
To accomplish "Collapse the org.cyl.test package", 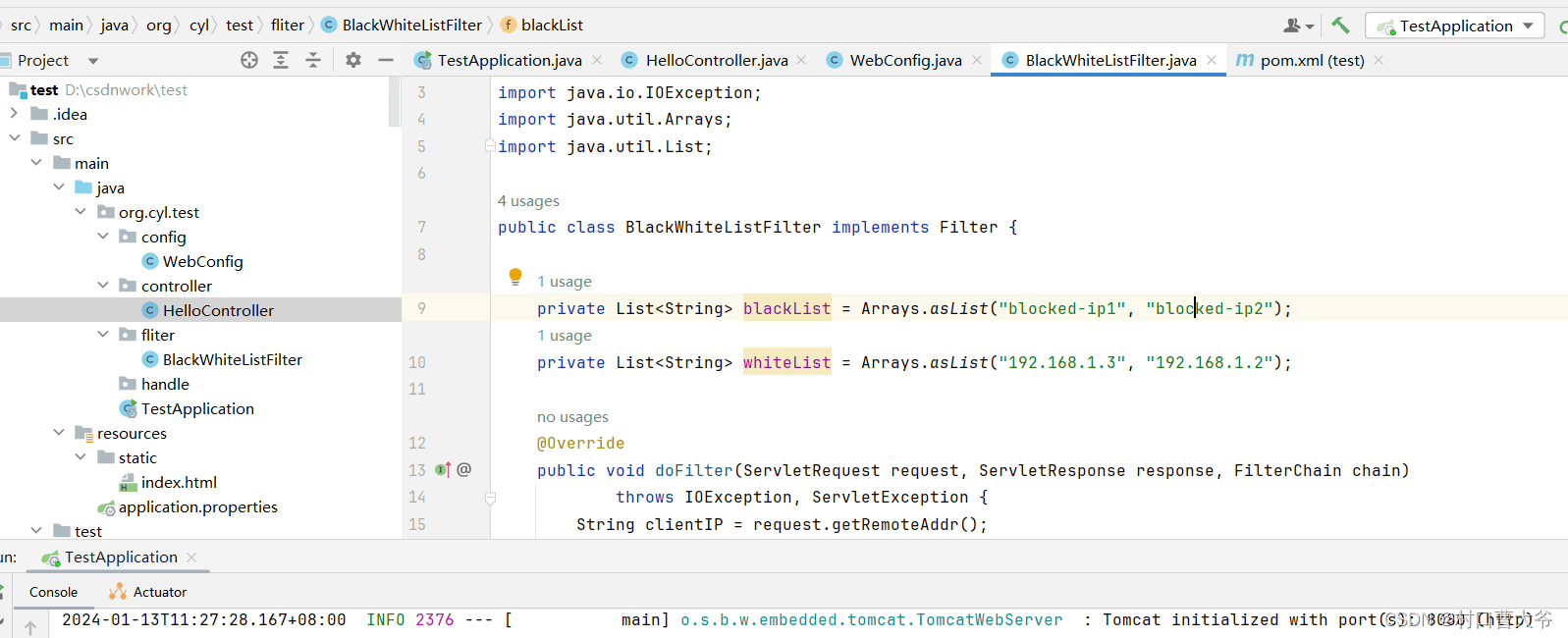I will point(81,212).
